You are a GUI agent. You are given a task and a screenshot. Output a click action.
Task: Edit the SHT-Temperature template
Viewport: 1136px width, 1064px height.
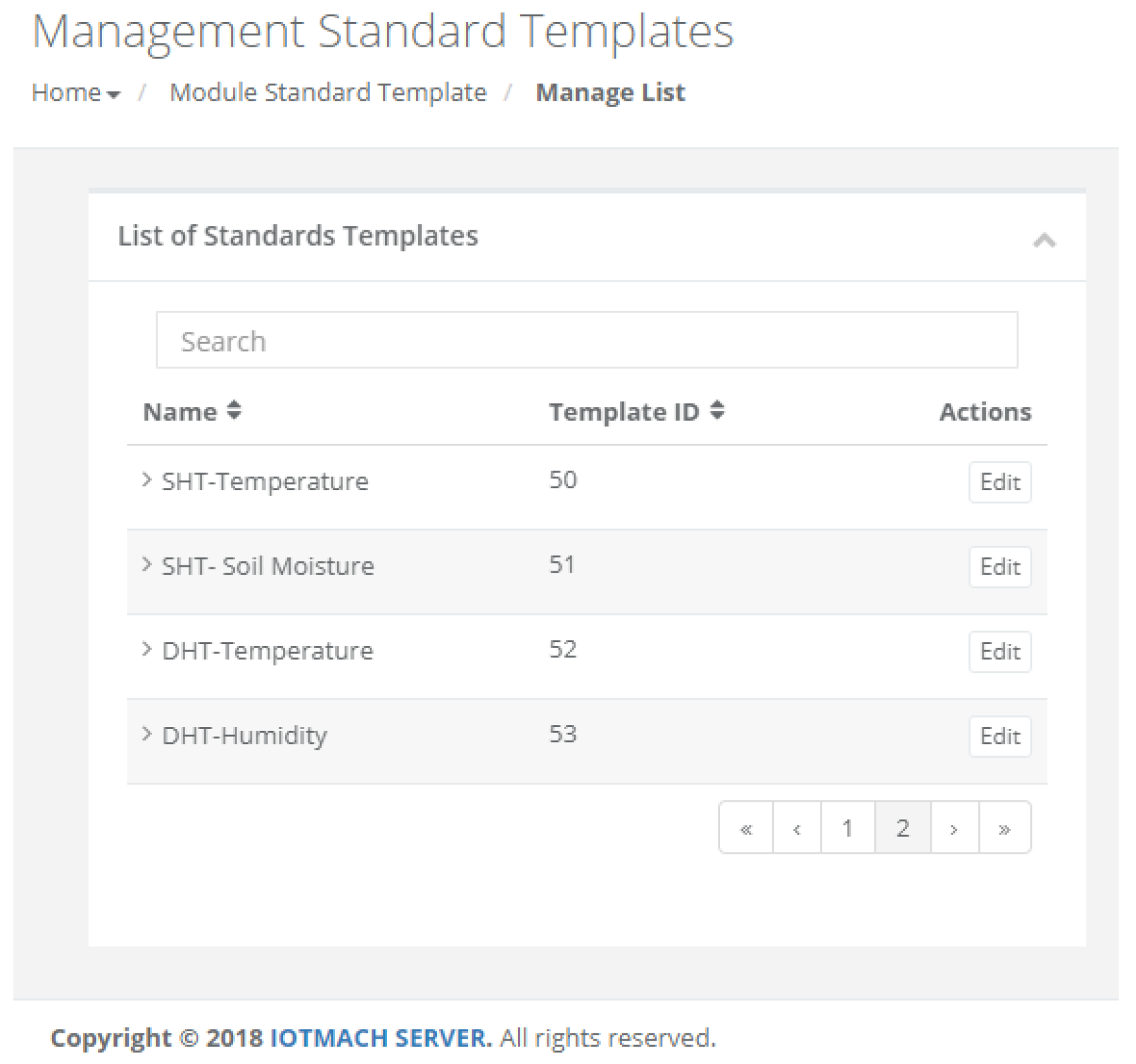pyautogui.click(x=999, y=482)
